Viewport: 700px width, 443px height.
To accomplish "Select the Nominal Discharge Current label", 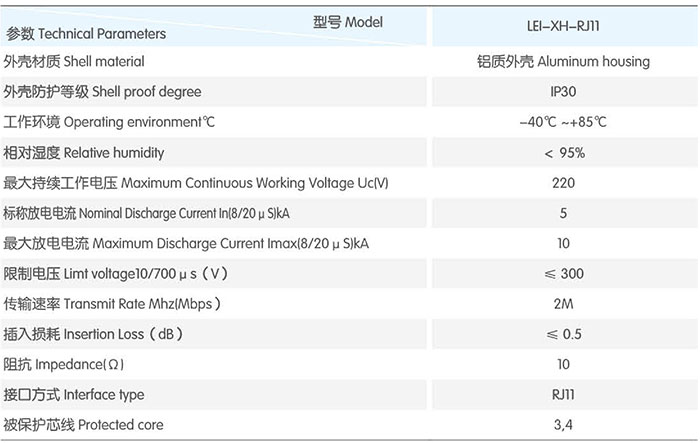I will click(146, 213).
